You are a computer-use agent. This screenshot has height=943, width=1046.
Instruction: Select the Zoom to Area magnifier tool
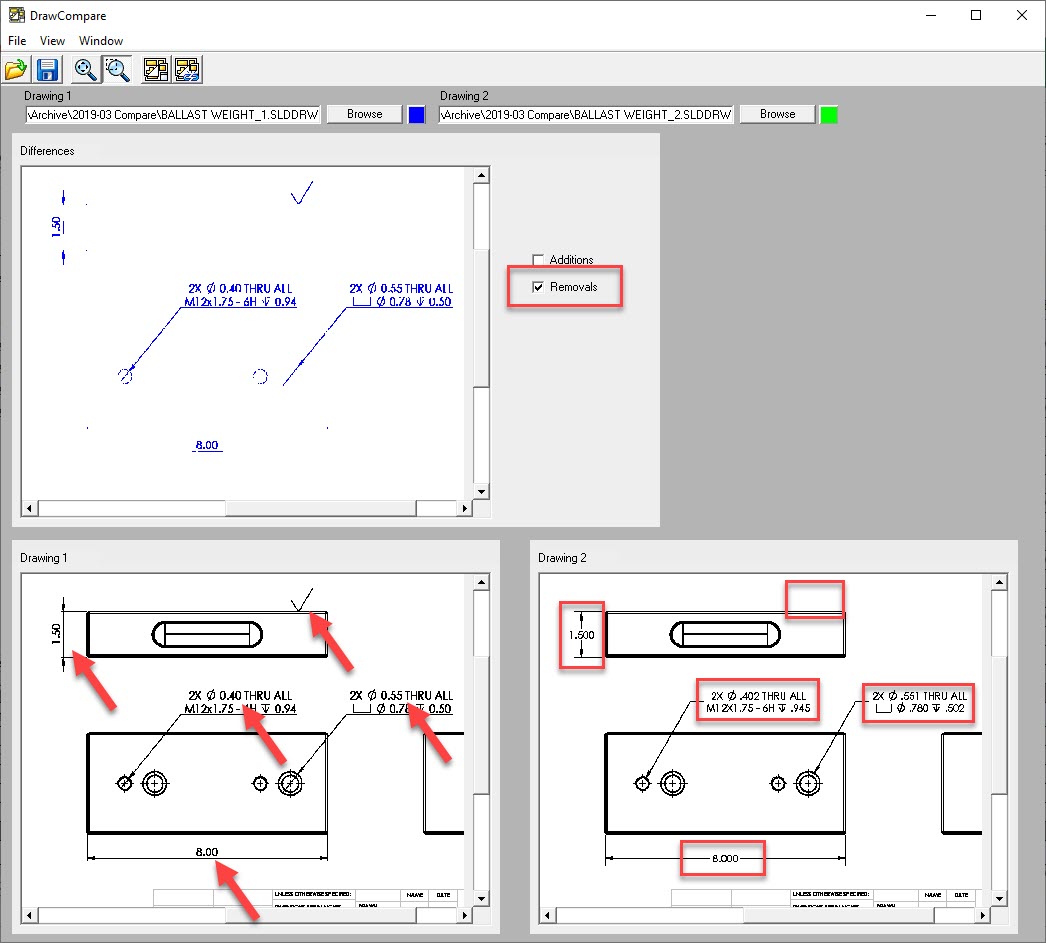point(117,69)
